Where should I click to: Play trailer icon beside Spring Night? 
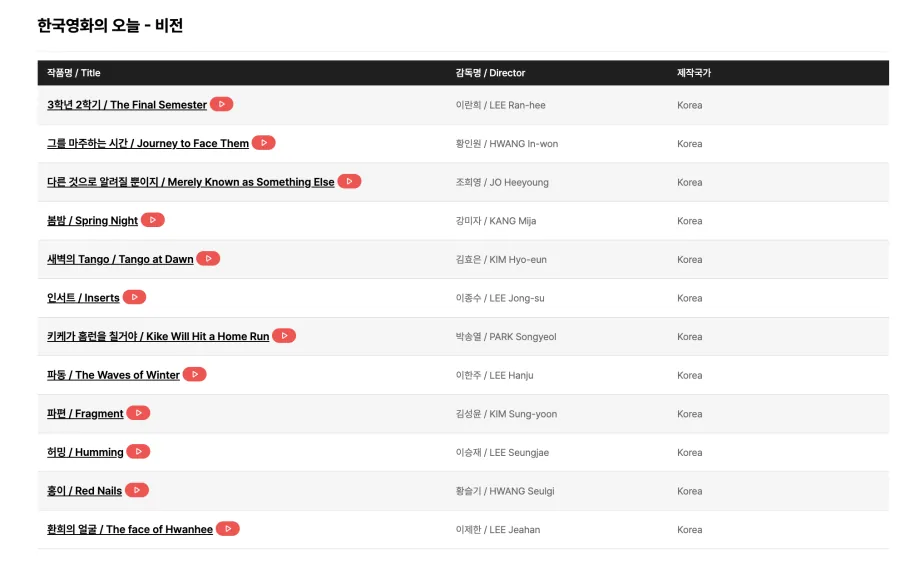tap(153, 220)
